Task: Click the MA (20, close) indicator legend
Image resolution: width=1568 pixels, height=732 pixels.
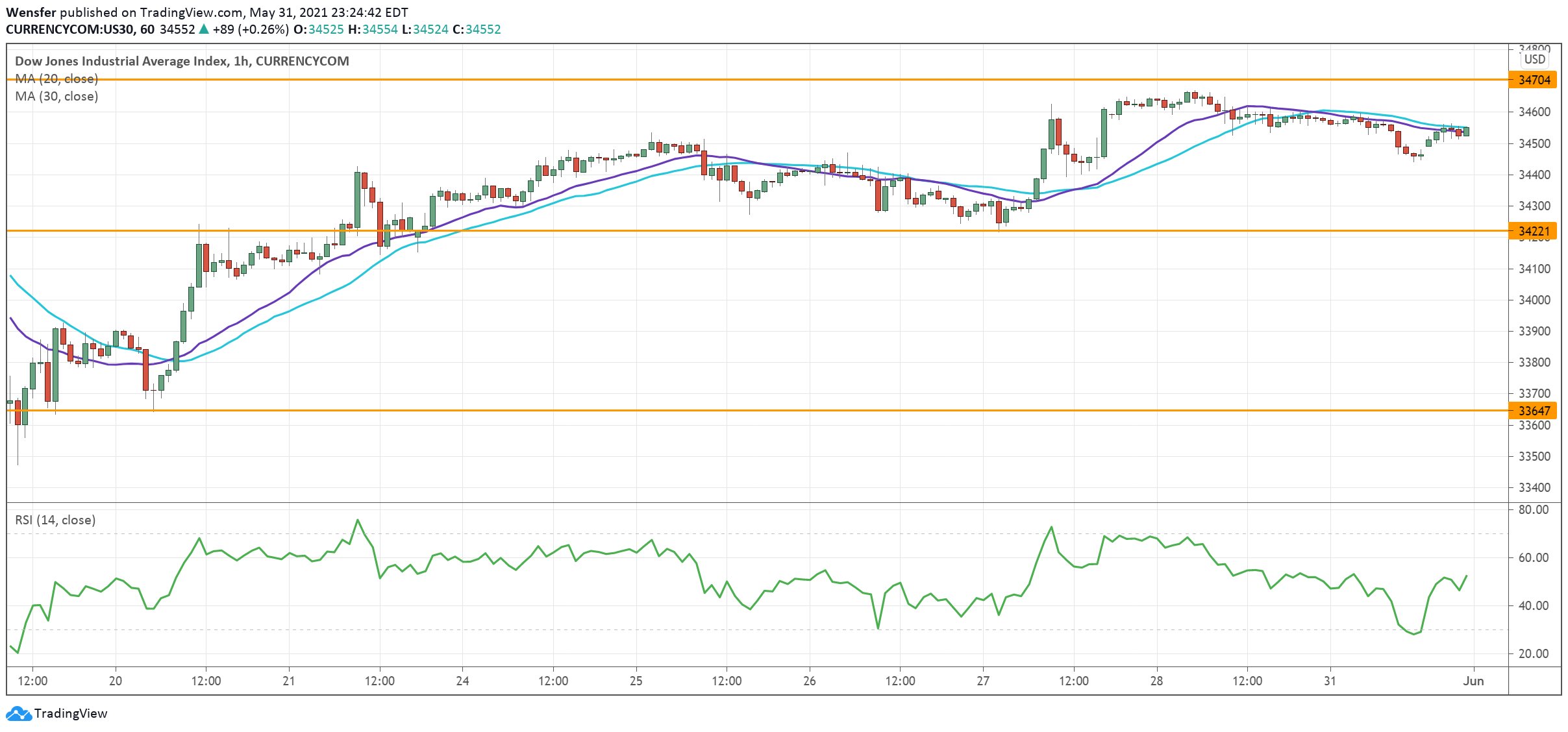Action: (56, 79)
